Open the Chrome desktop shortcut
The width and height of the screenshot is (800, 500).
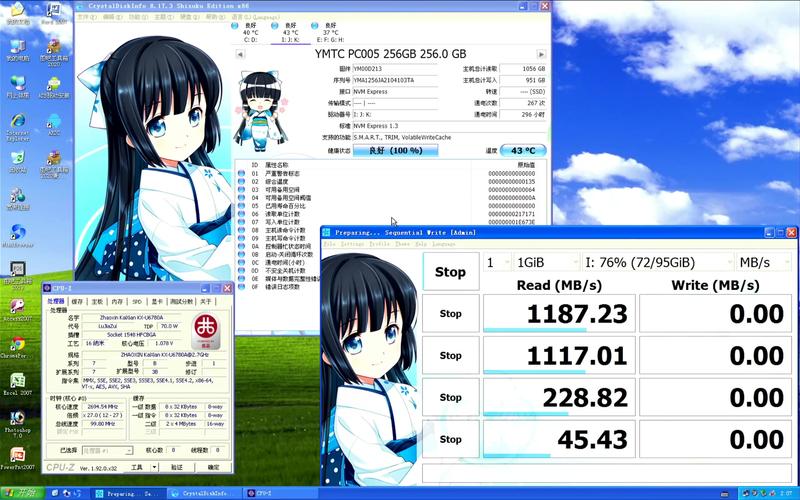[17, 345]
